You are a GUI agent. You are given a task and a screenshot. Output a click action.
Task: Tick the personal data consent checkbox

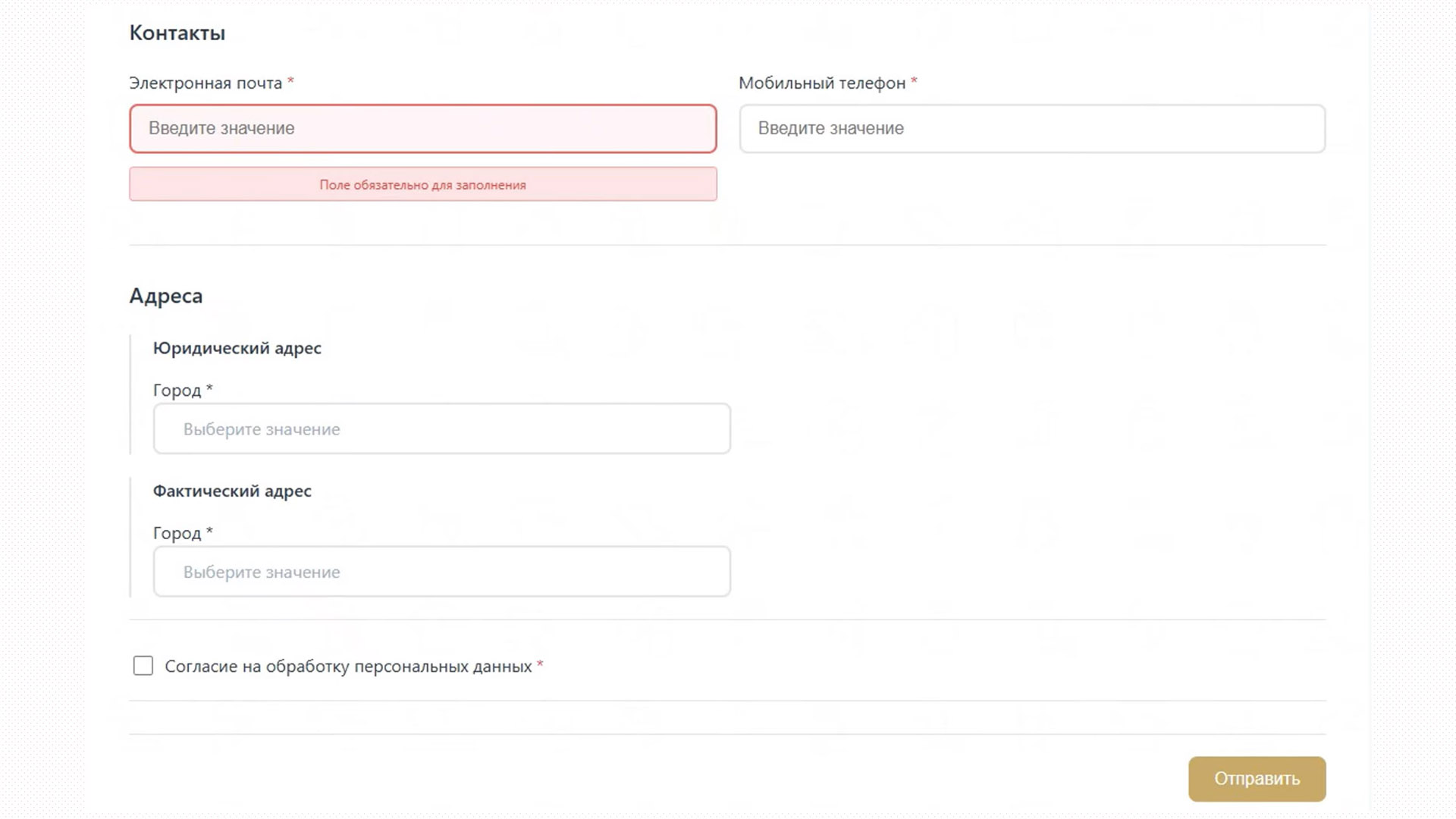click(x=143, y=666)
